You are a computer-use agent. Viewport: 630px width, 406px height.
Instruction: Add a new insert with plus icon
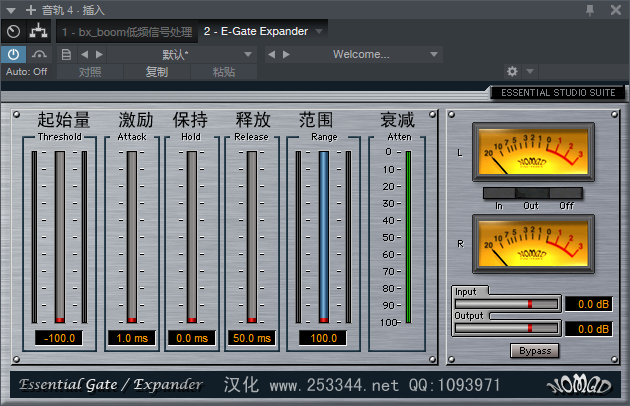pyautogui.click(x=31, y=10)
